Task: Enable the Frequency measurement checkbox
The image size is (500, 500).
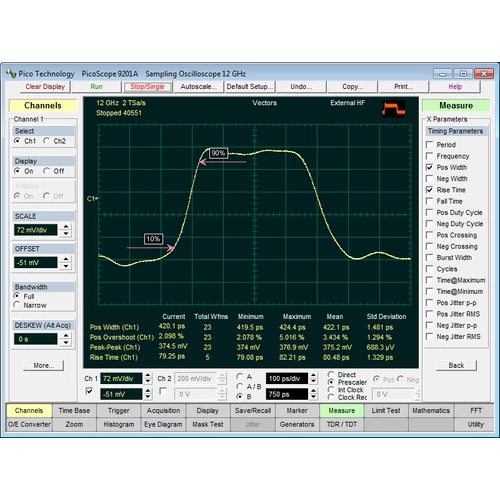Action: click(430, 156)
